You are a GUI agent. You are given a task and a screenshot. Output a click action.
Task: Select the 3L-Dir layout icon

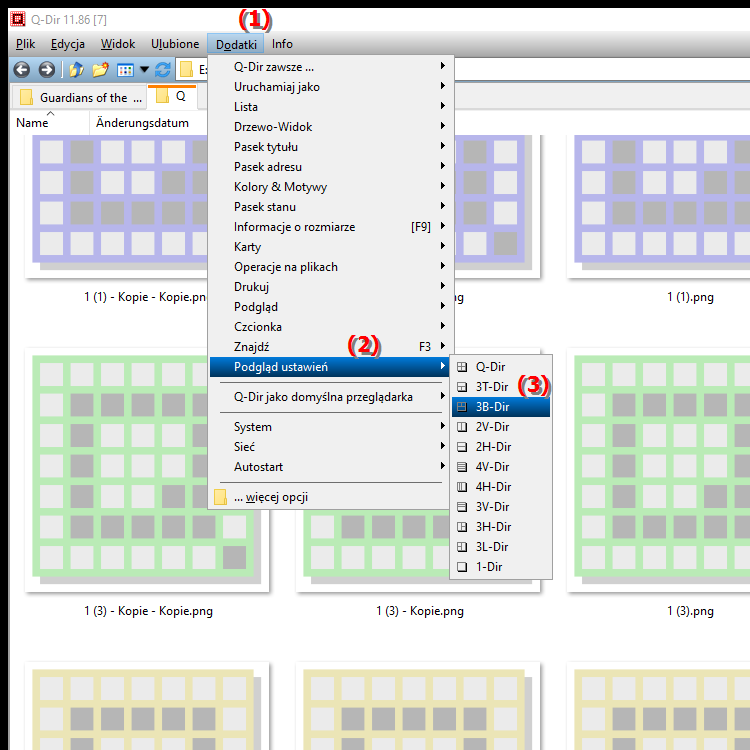(462, 547)
